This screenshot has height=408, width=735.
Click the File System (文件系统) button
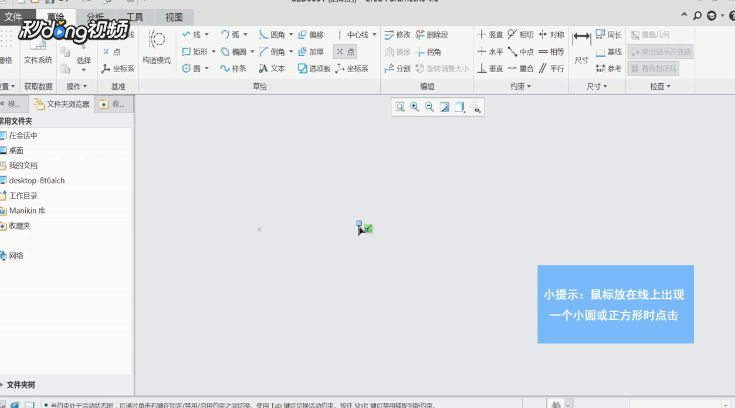(x=38, y=50)
